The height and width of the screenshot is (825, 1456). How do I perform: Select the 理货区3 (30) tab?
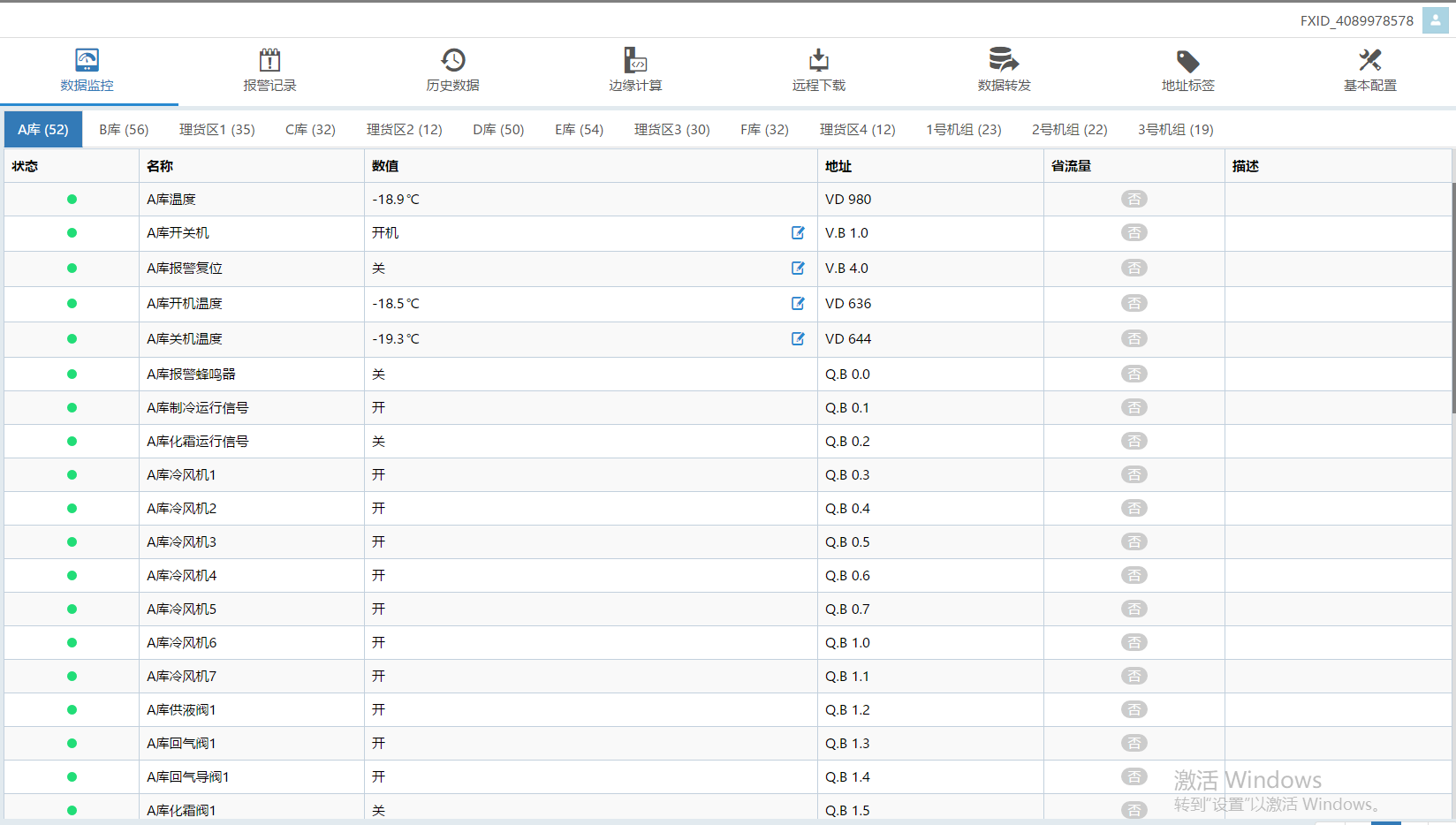click(x=671, y=130)
